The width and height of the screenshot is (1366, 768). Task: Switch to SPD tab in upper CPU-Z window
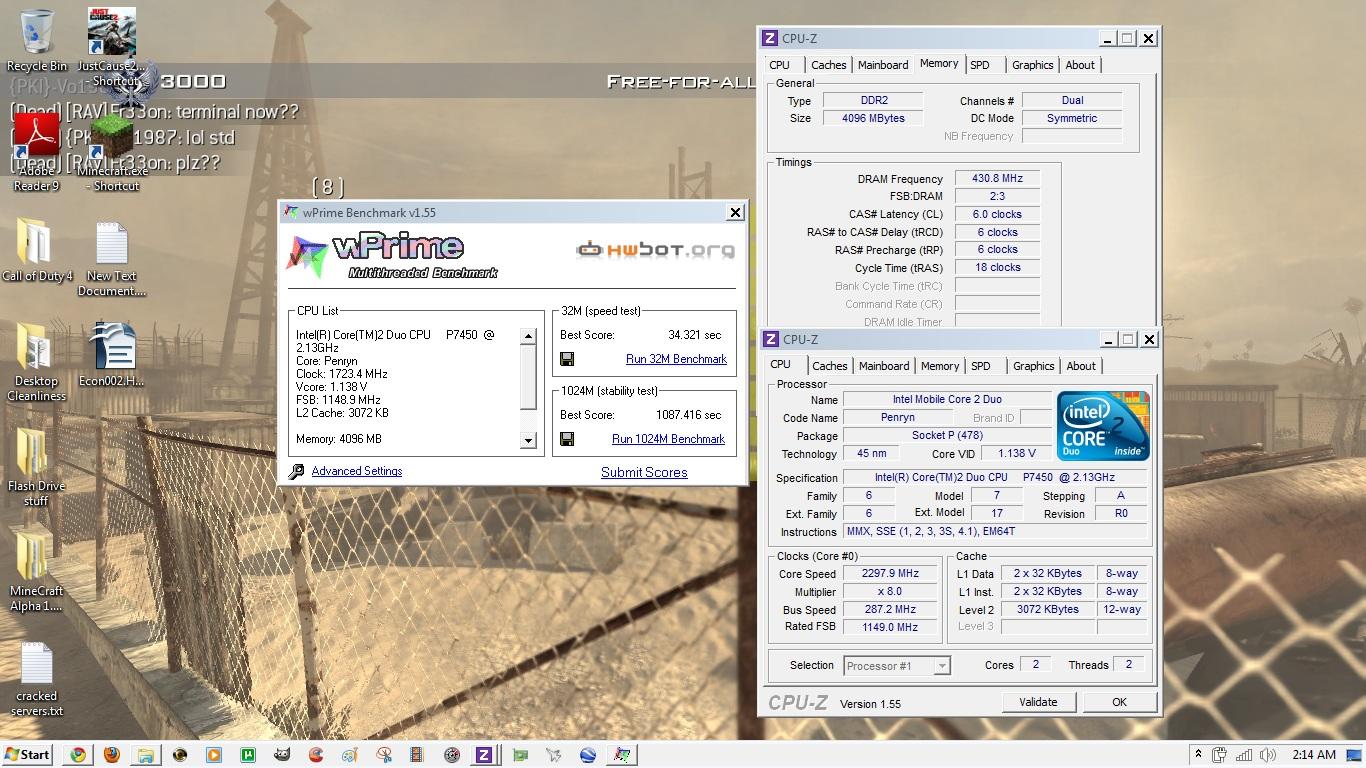980,65
